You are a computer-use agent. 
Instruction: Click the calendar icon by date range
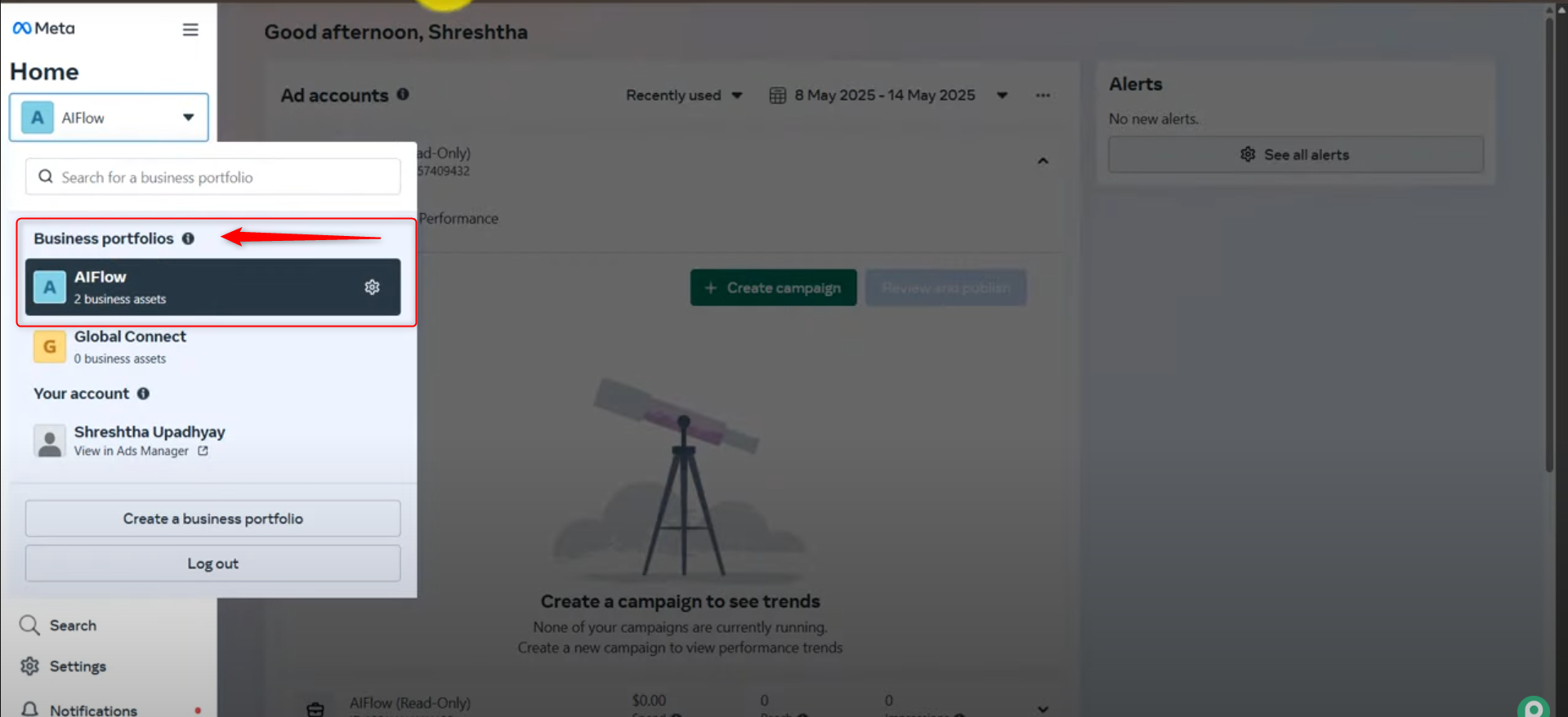click(x=778, y=96)
